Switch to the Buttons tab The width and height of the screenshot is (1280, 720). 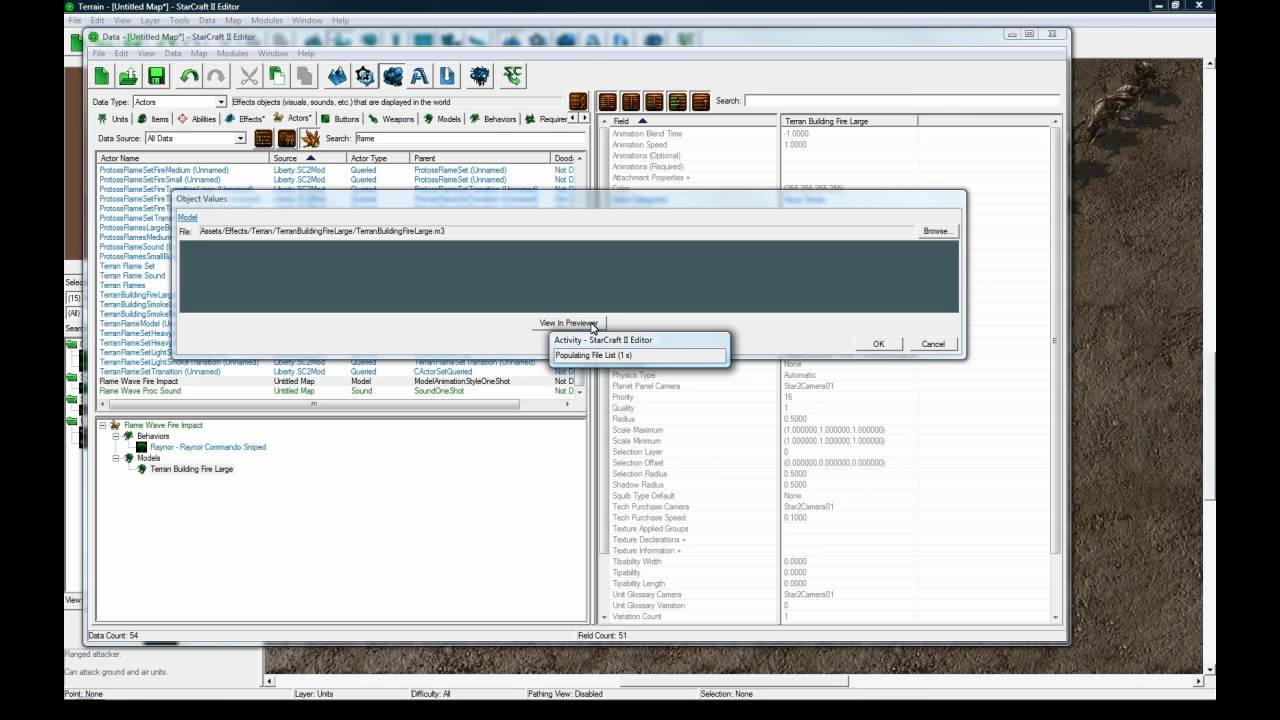339,119
